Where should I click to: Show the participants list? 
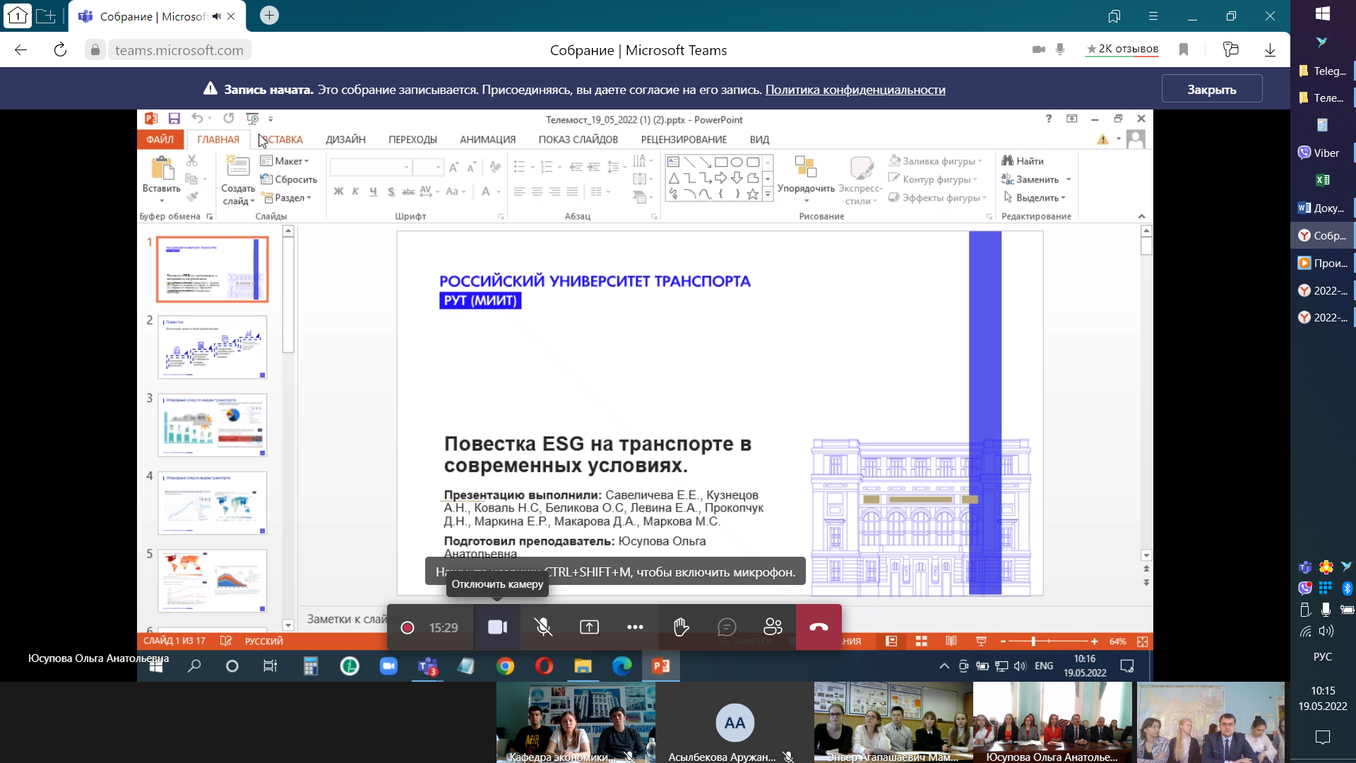pyautogui.click(x=773, y=627)
